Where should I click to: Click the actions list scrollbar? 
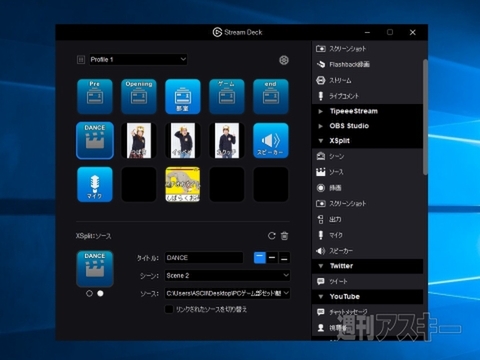pyautogui.click(x=425, y=117)
